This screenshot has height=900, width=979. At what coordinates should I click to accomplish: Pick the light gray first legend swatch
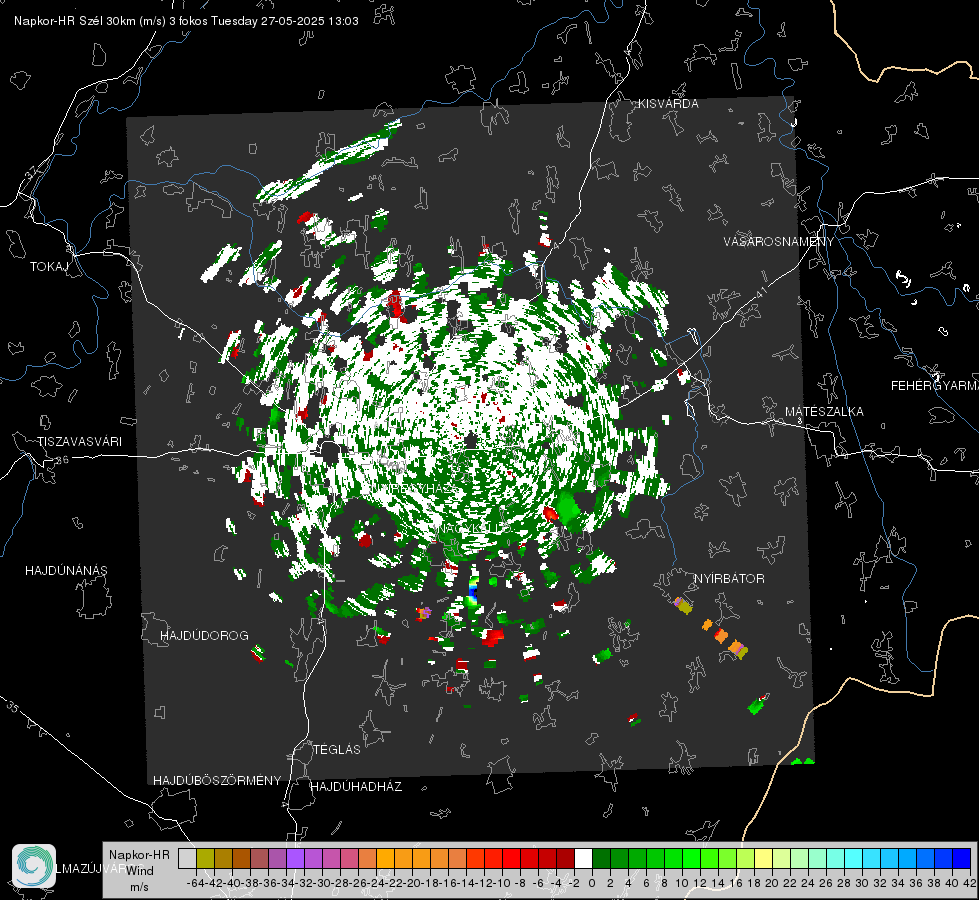point(187,858)
